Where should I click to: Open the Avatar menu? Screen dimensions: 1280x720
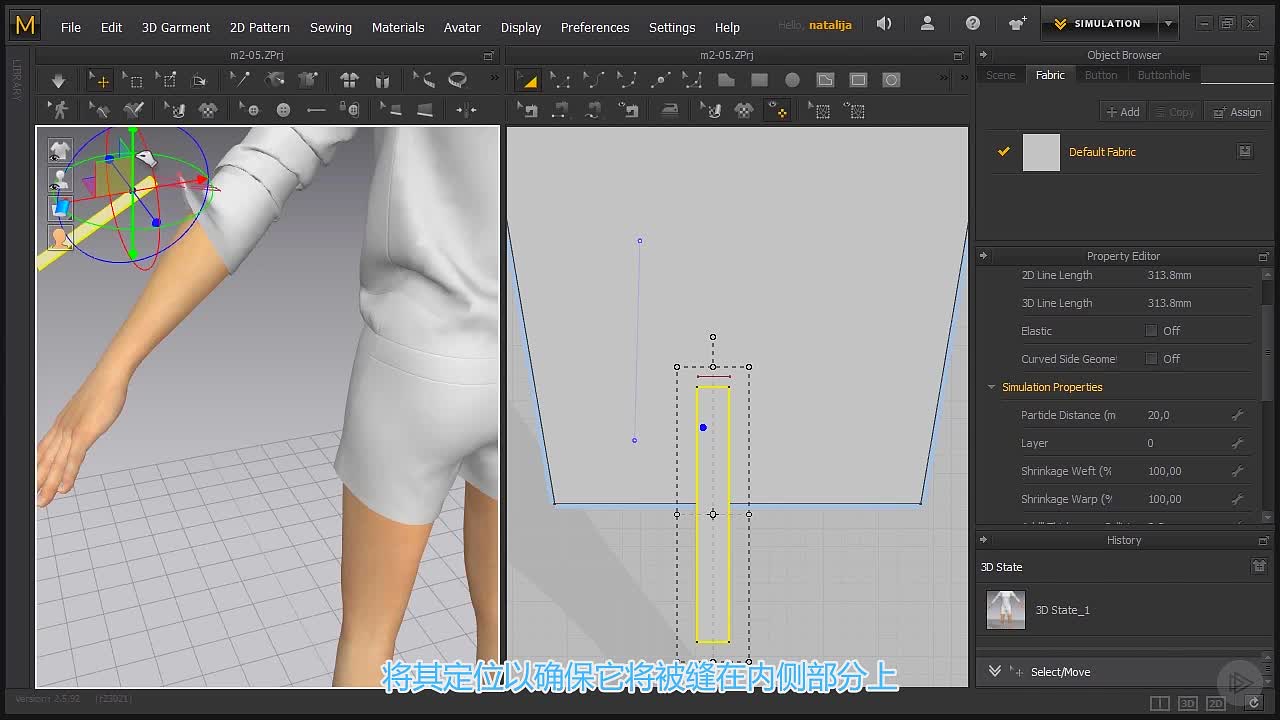tap(462, 27)
